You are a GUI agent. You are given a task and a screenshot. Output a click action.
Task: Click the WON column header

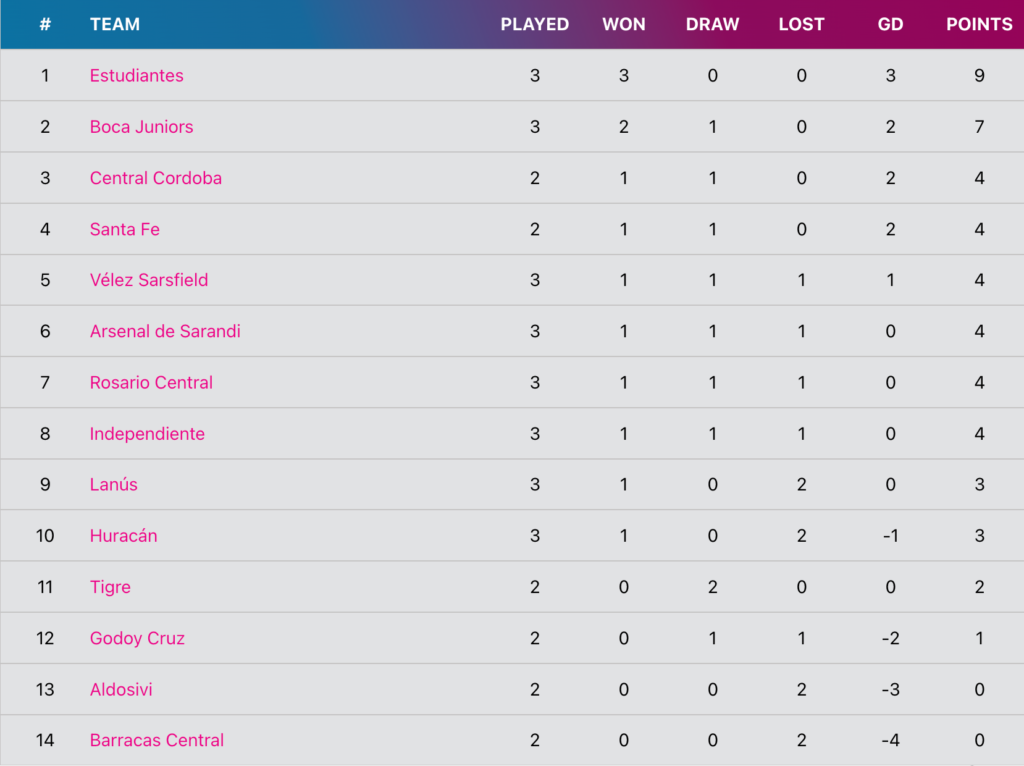click(x=624, y=25)
